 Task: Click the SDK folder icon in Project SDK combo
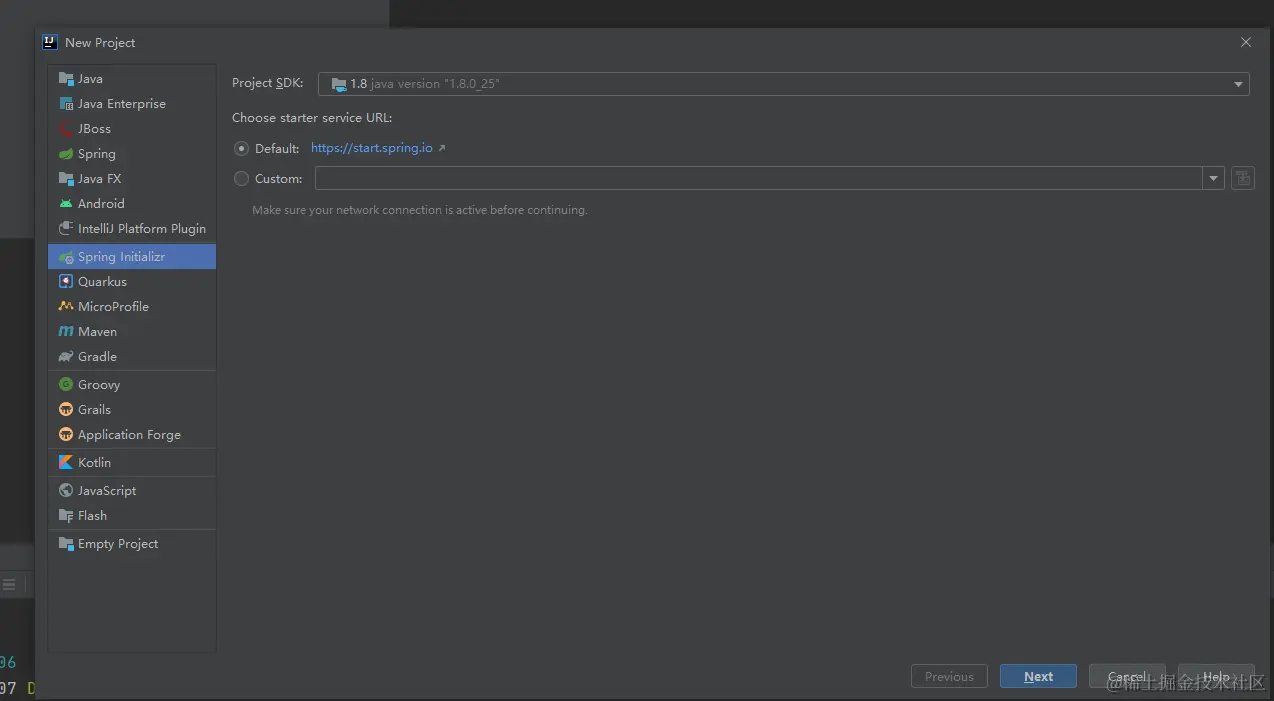click(x=339, y=84)
